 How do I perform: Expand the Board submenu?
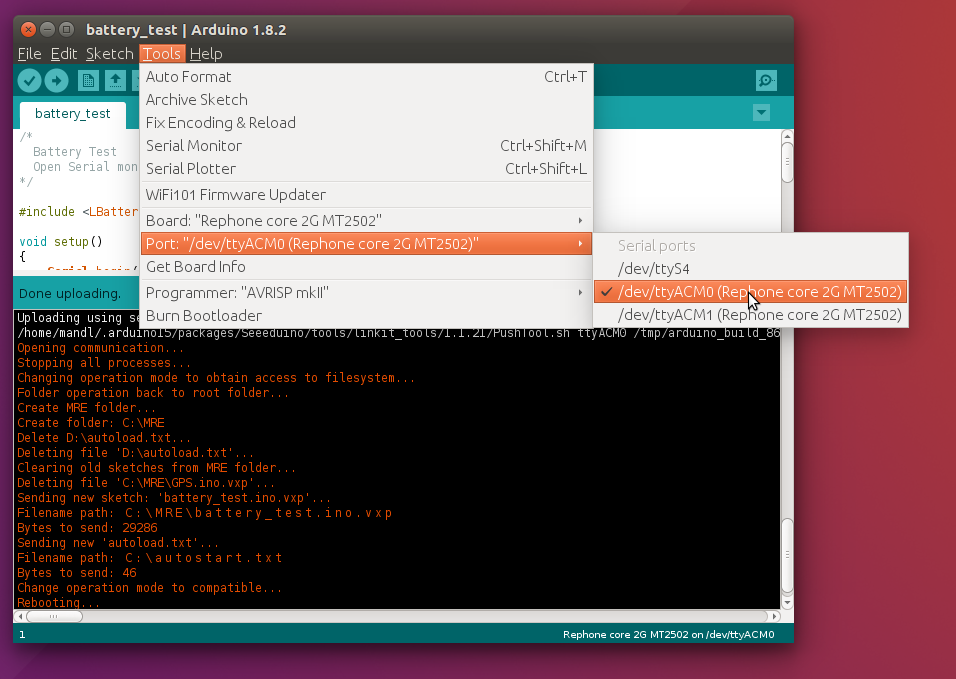point(366,221)
